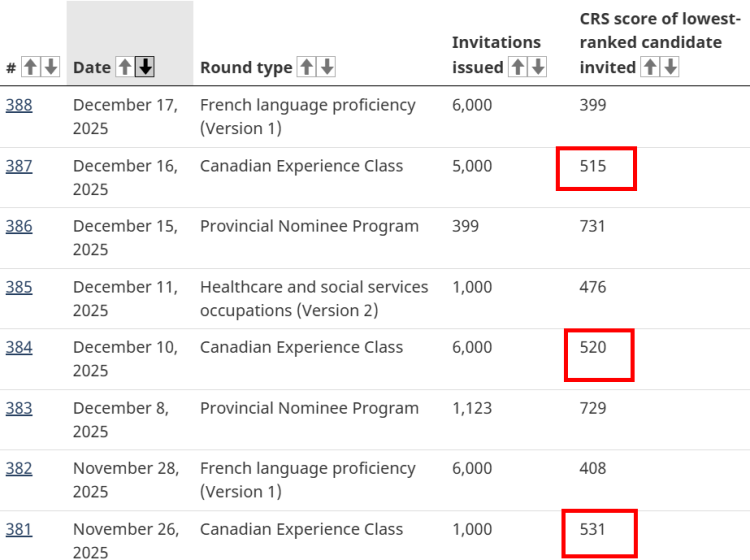Sort CRS score descending with down arrow

tap(669, 67)
